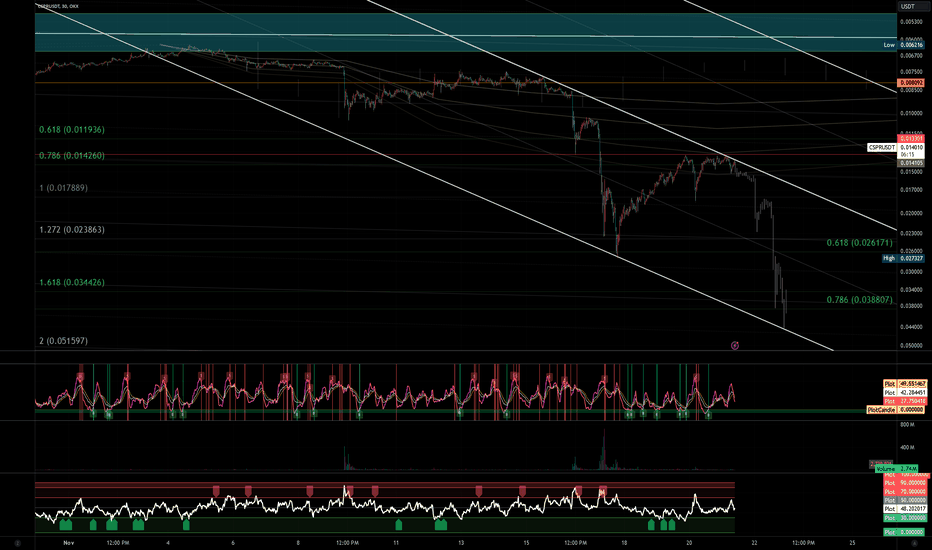The image size is (932, 550).
Task: Click the 0.020000 price axis tick
Action: point(911,213)
